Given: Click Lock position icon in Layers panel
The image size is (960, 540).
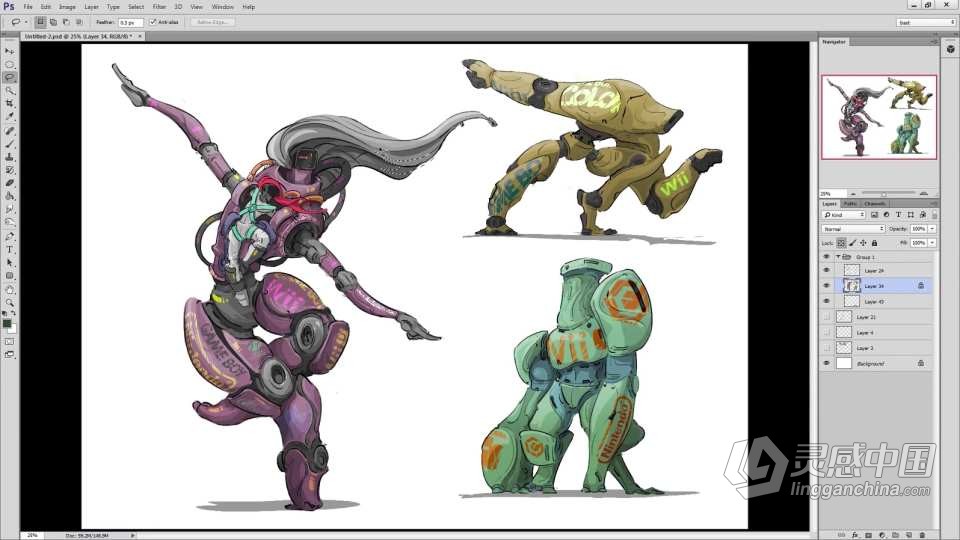Looking at the screenshot, I should pyautogui.click(x=863, y=243).
